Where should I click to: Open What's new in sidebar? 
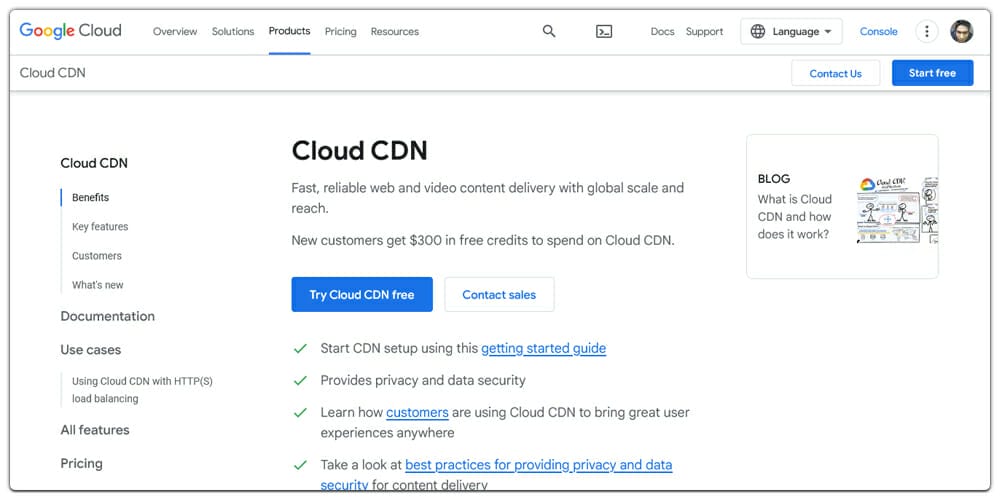coord(98,285)
